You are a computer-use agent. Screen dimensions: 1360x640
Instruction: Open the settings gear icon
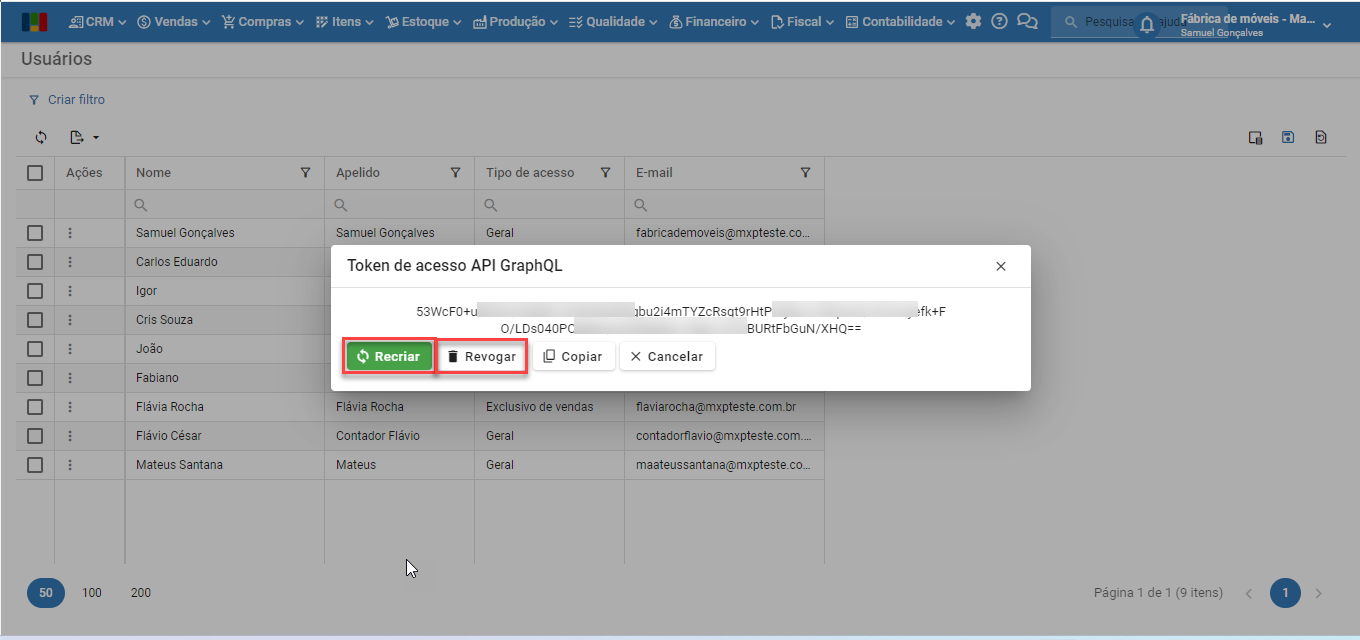coord(973,21)
